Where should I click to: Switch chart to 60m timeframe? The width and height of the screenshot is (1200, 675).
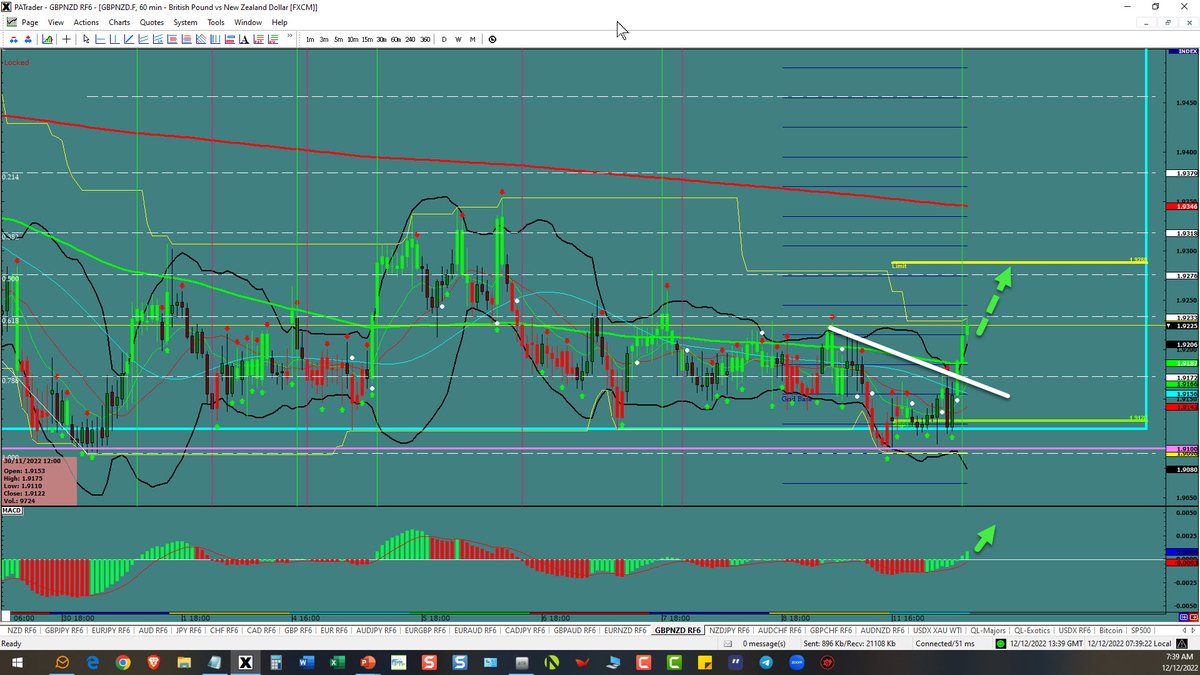click(396, 39)
